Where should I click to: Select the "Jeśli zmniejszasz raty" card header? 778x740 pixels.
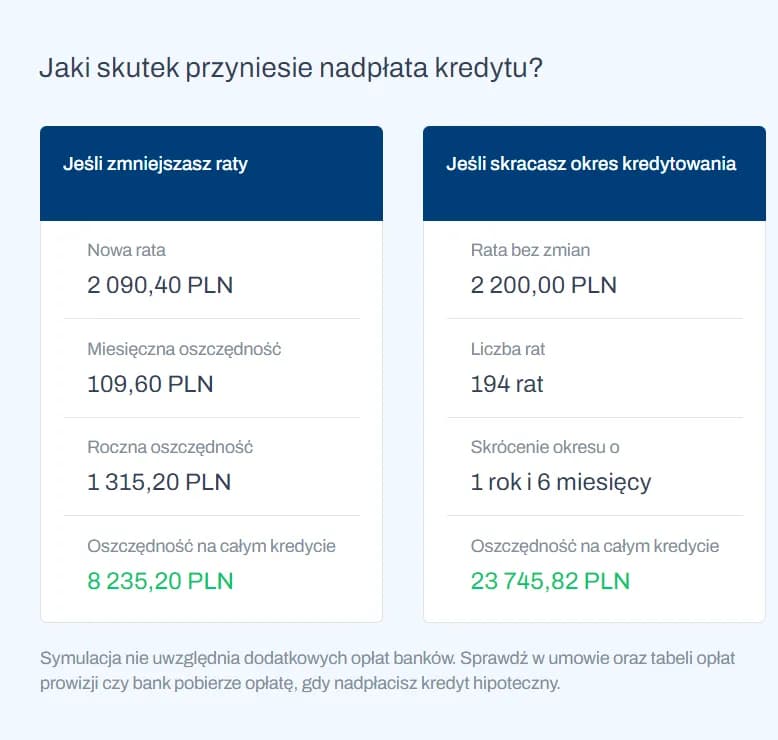pos(155,164)
